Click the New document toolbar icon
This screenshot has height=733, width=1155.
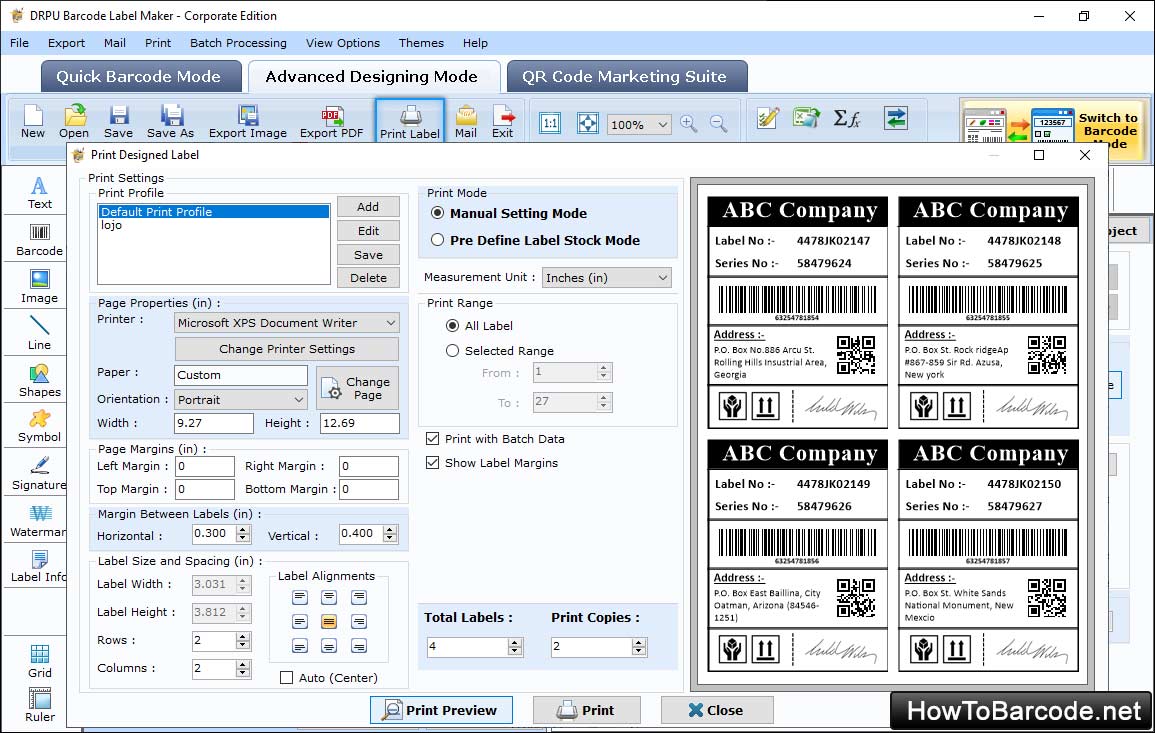click(x=32, y=122)
